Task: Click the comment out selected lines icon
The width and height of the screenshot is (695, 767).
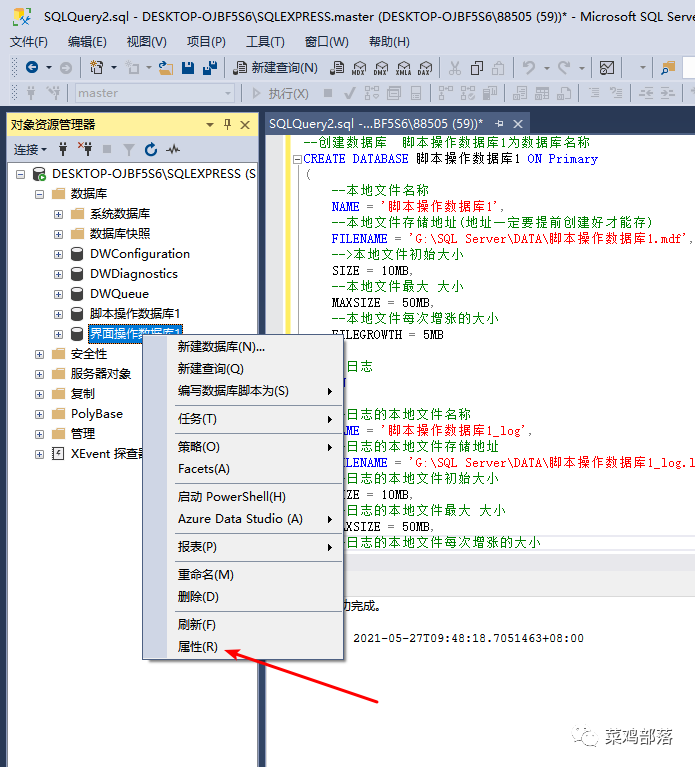Action: (x=594, y=93)
